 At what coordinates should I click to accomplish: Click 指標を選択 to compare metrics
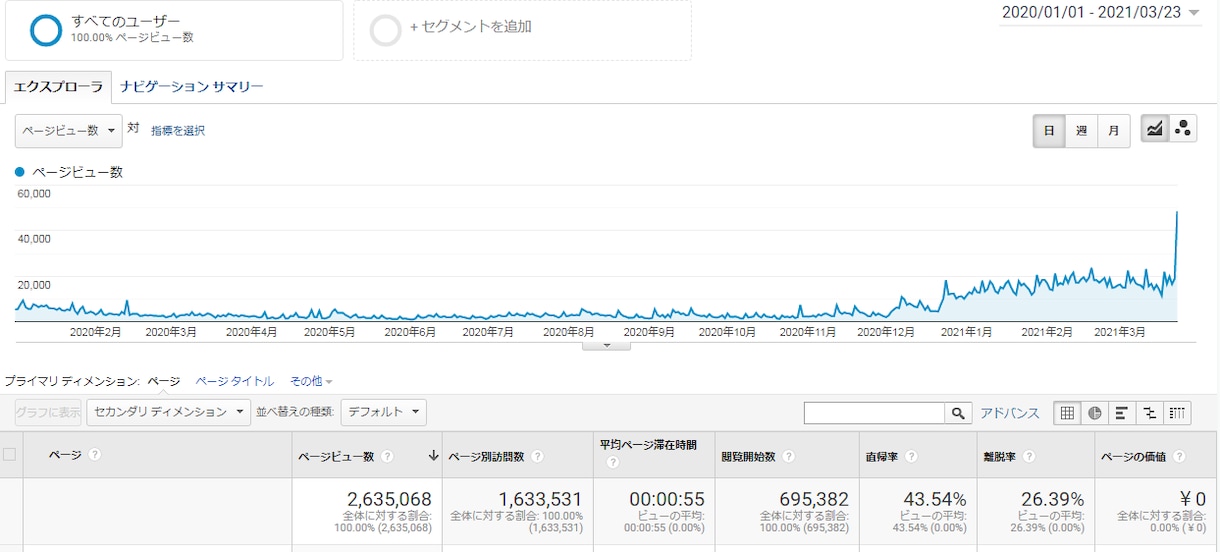(178, 130)
